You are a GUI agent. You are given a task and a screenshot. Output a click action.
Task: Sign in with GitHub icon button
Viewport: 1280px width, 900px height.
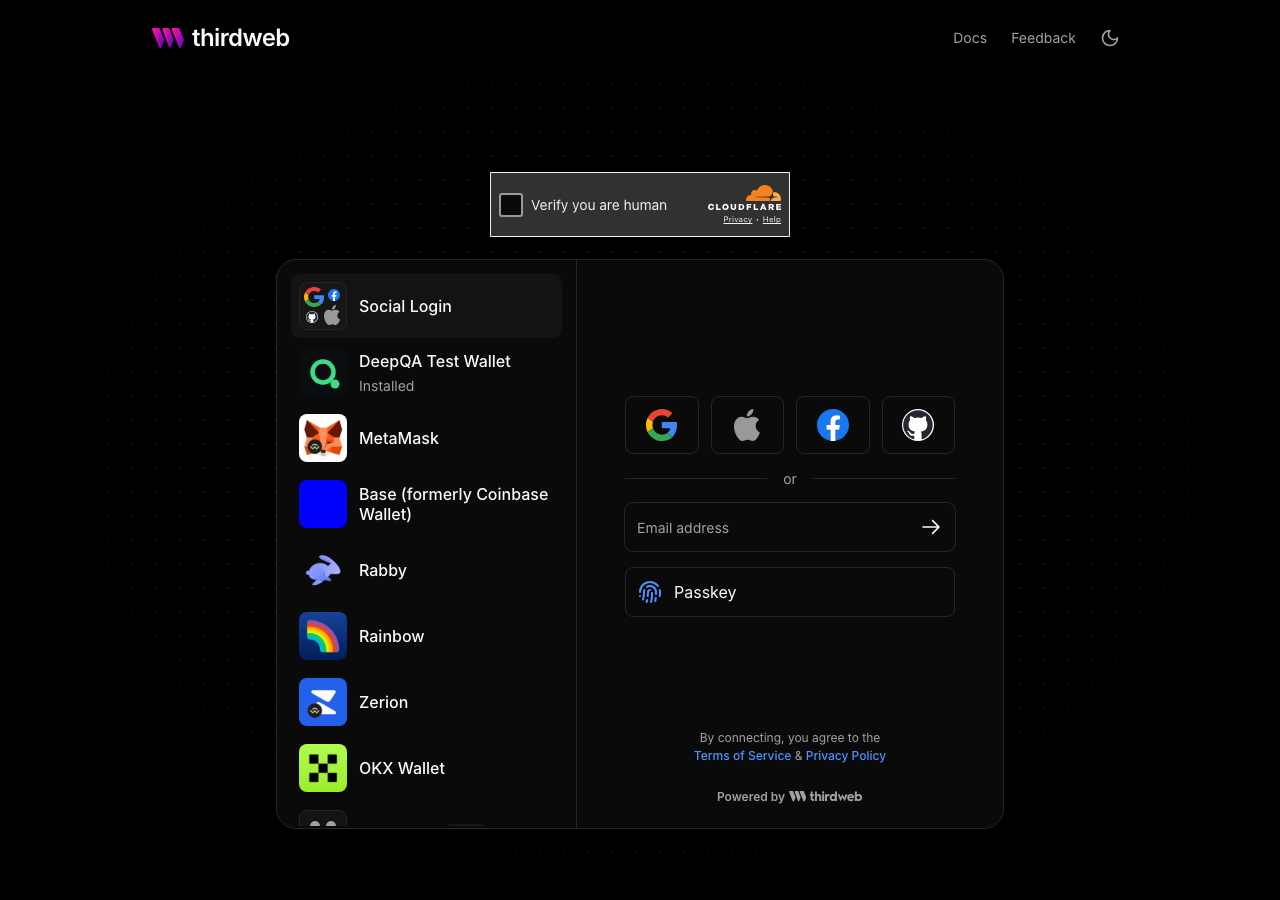918,425
